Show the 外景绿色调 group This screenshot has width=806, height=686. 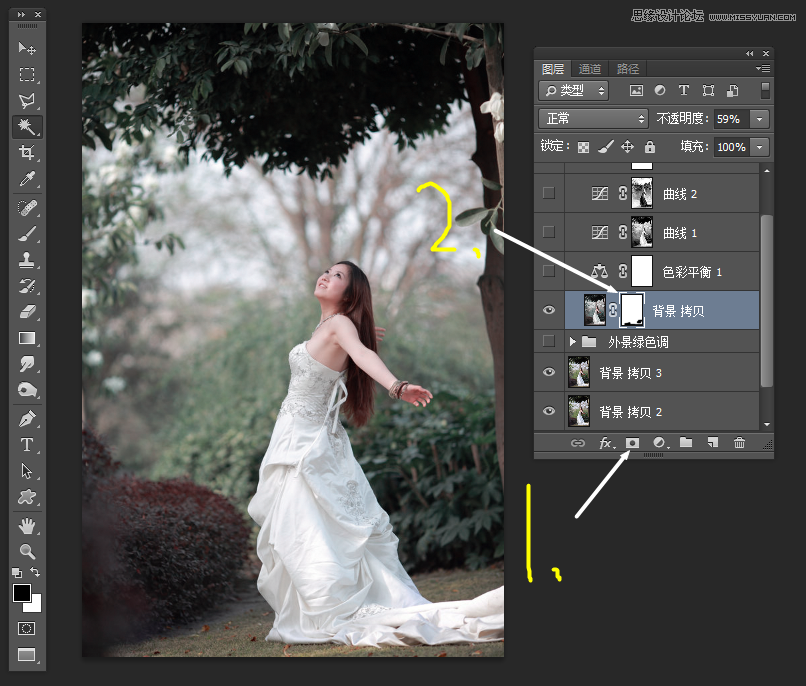[x=548, y=340]
